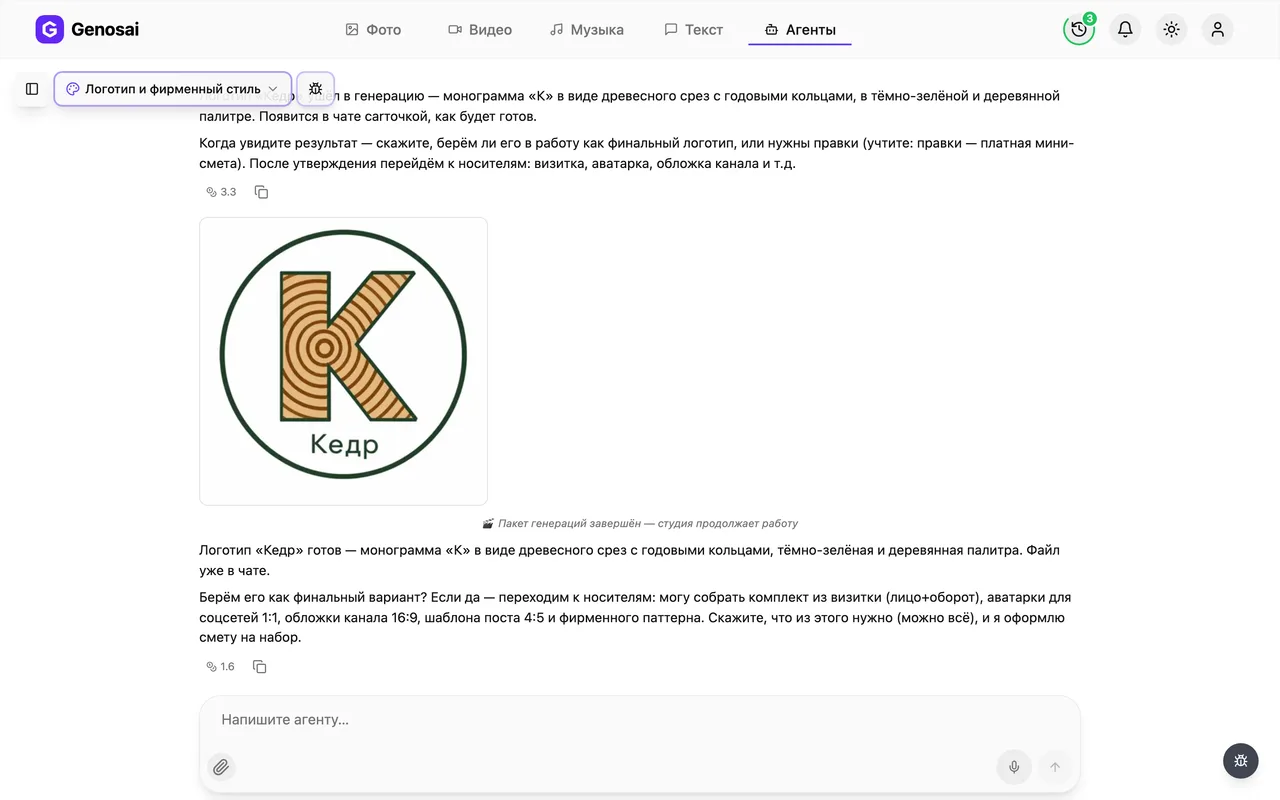Image resolution: width=1280 pixels, height=800 pixels.
Task: Open the generated Кедр logo thumbnail
Action: coord(343,361)
